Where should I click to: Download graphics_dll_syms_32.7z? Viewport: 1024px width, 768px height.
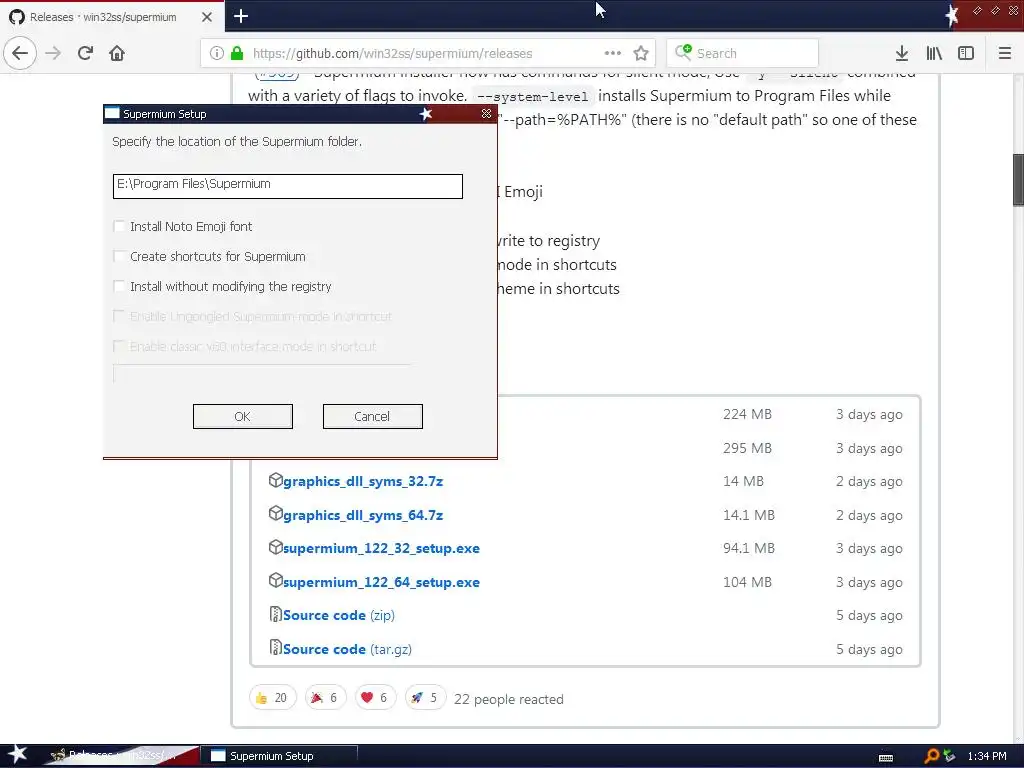[x=363, y=481]
